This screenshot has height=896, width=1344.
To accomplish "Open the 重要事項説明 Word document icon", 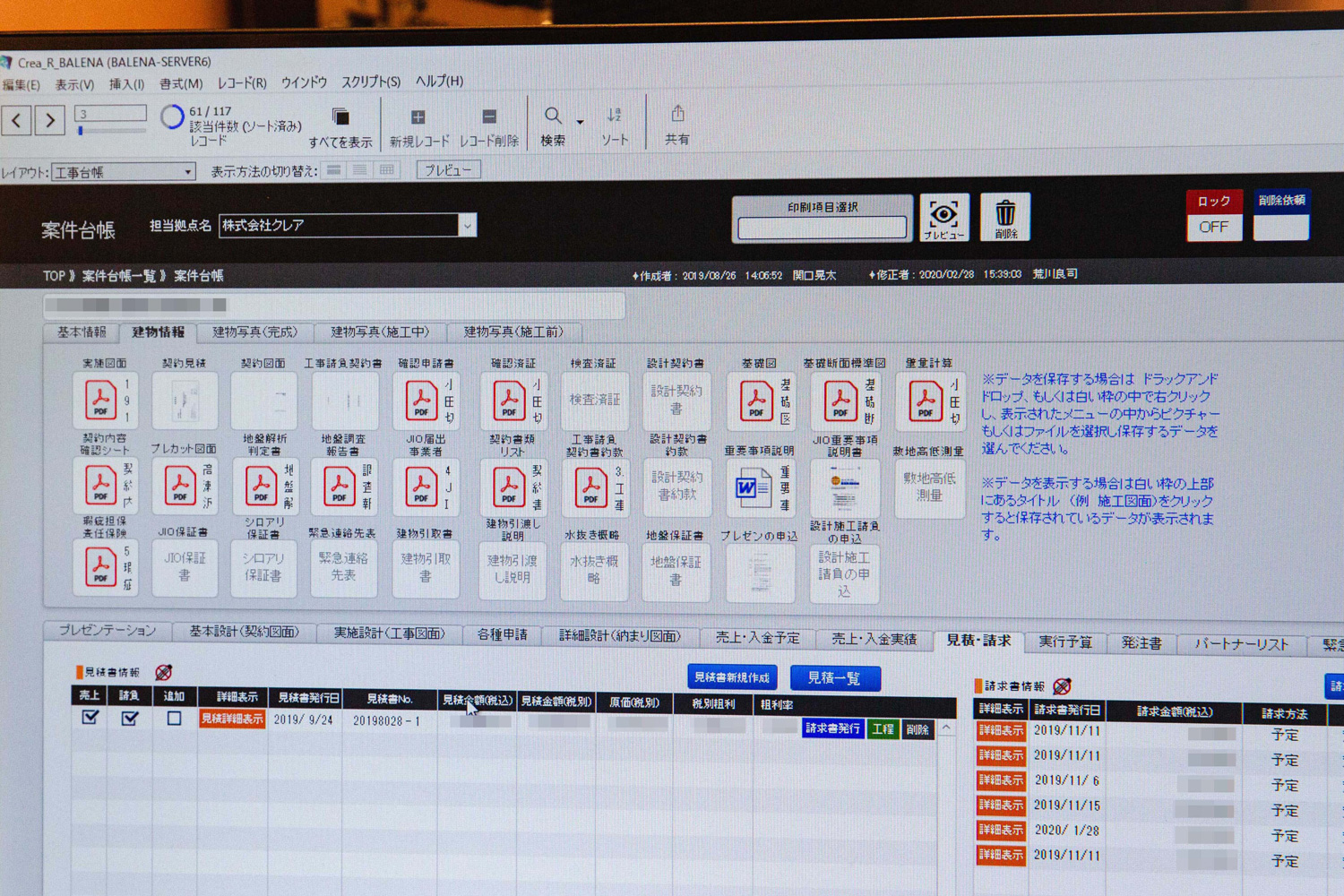I will point(753,488).
